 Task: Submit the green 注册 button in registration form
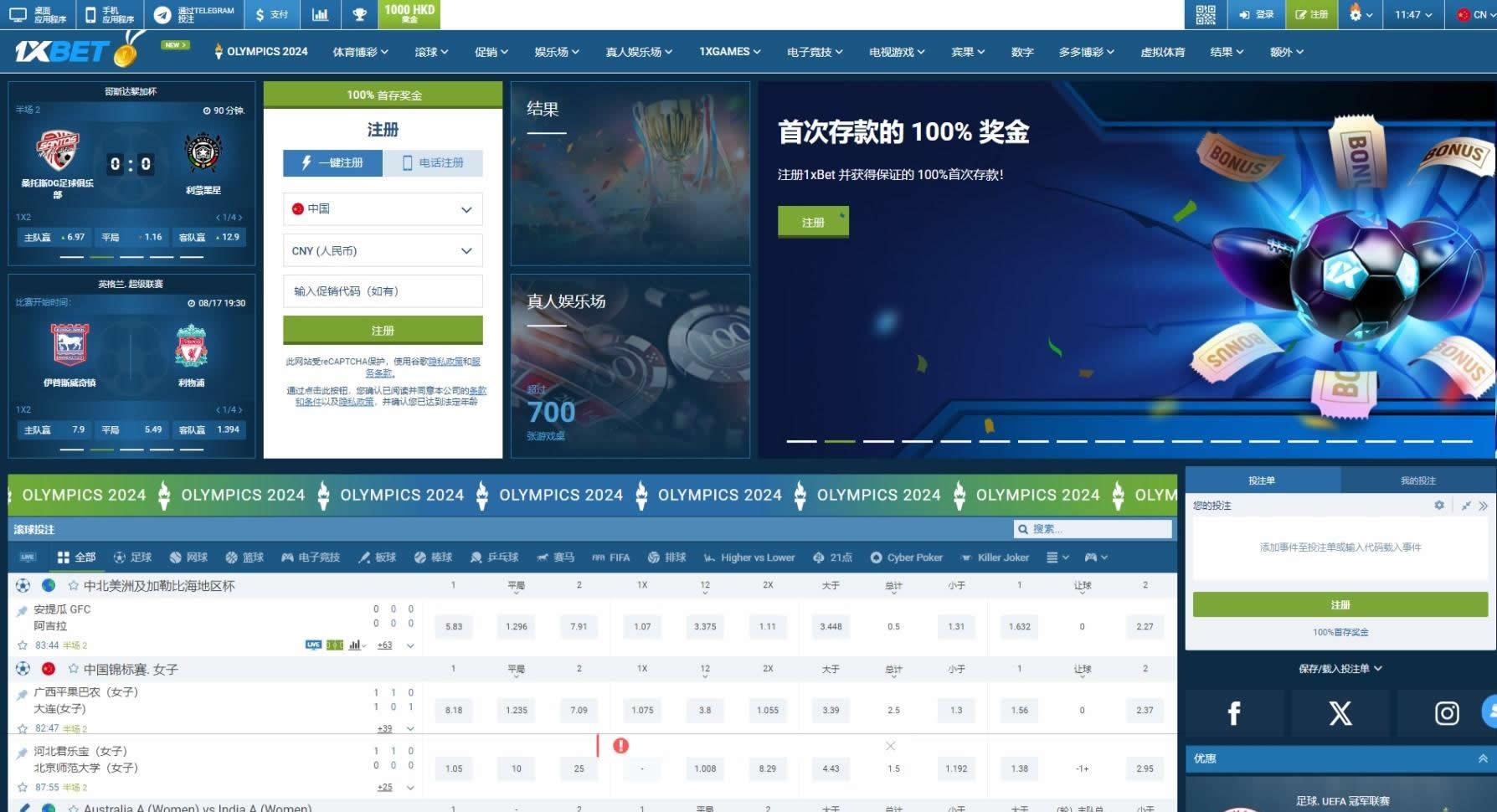383,330
